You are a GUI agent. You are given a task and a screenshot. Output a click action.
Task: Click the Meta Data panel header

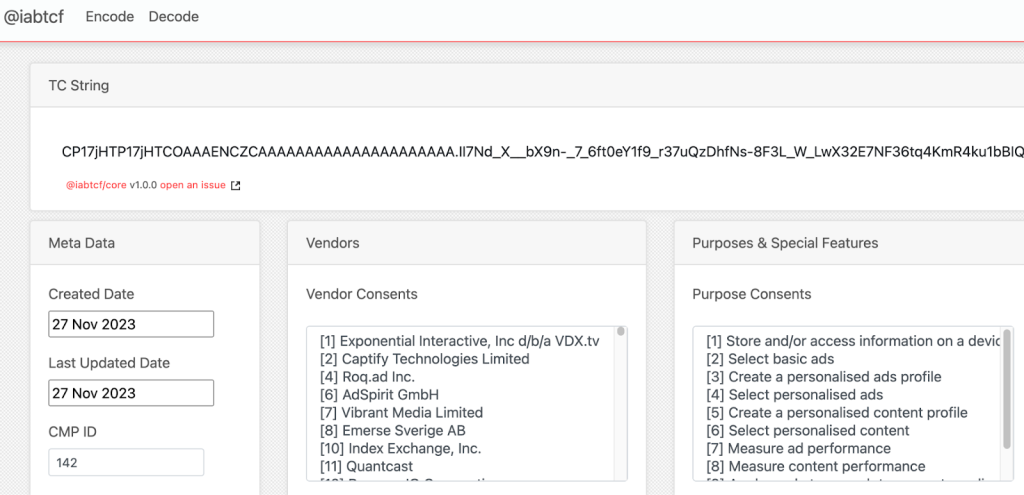click(x=145, y=243)
